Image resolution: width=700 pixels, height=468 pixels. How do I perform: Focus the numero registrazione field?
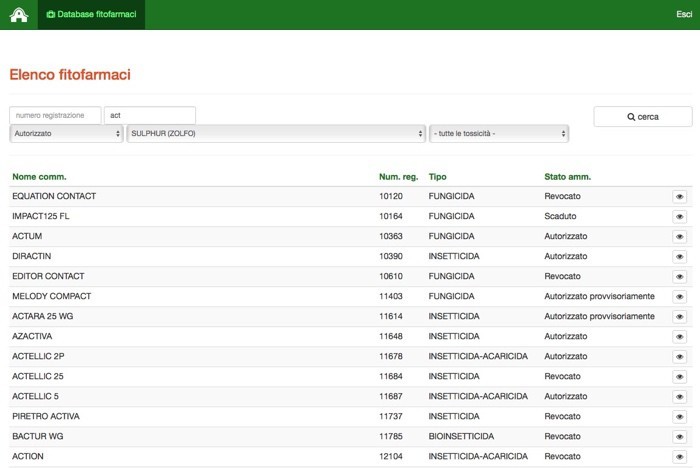coord(55,115)
